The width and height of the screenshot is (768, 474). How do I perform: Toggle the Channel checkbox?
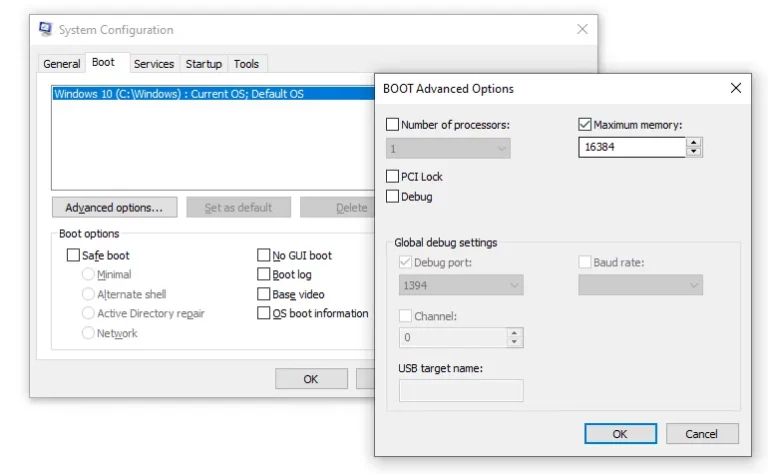coord(405,316)
